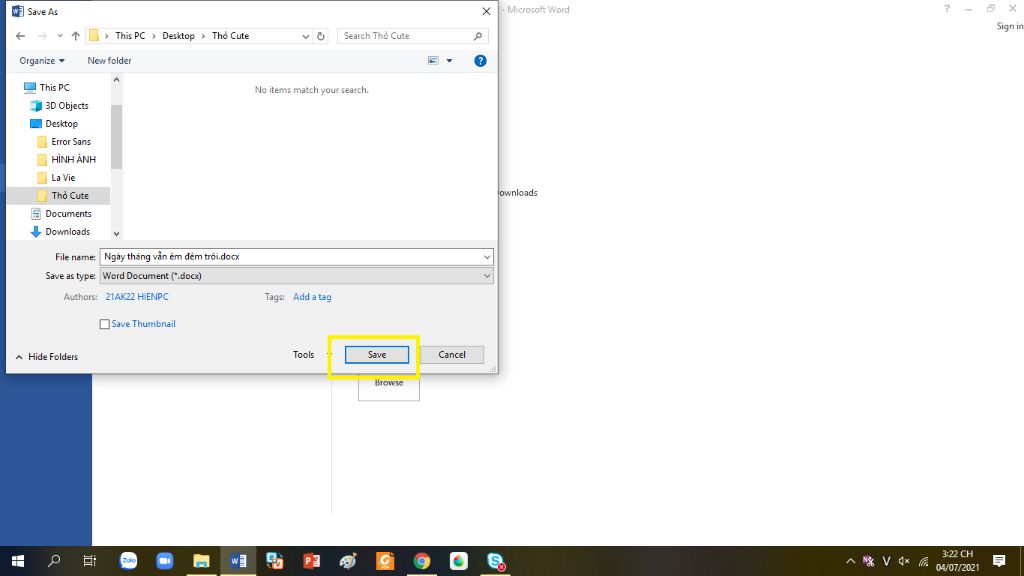This screenshot has height=576, width=1024.
Task: Open the taskbar search icon
Action: point(54,561)
